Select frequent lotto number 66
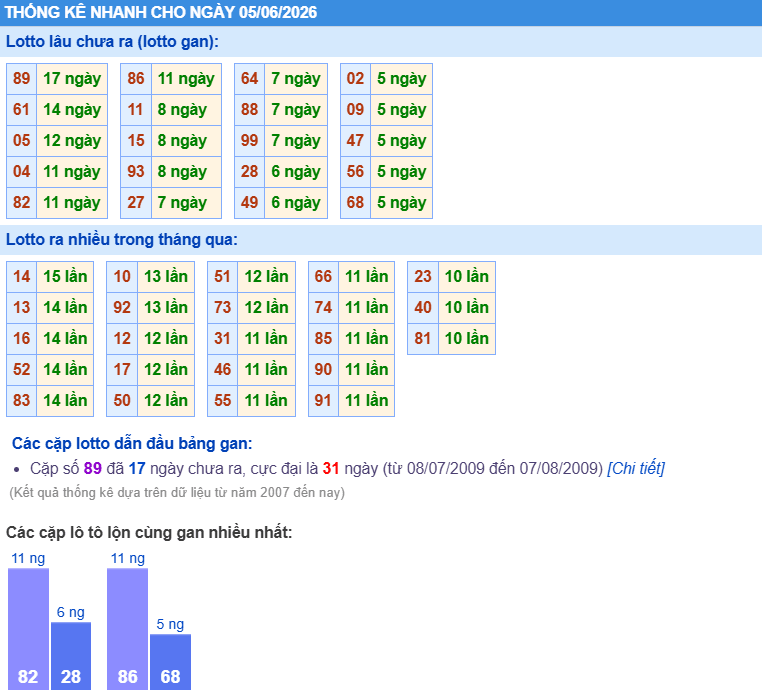Image resolution: width=762 pixels, height=697 pixels. pos(323,277)
